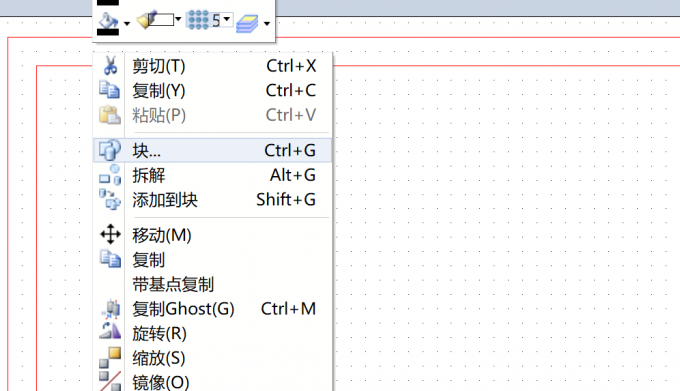Screen dimensions: 680x391
Task: Choose 缩放(S) menu entry
Action: pyautogui.click(x=213, y=358)
